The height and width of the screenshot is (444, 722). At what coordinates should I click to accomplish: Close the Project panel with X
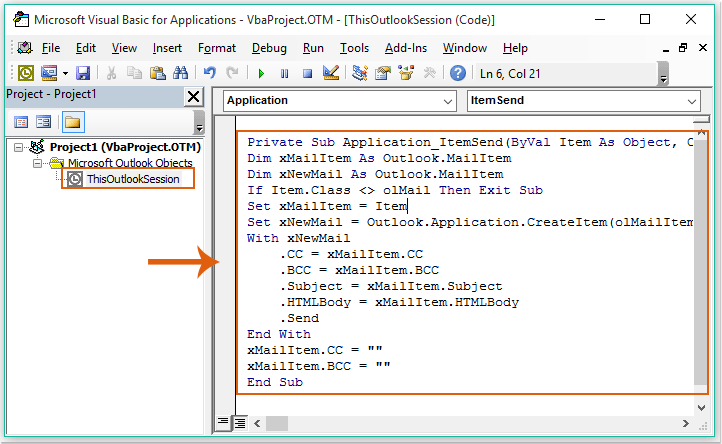[x=193, y=96]
